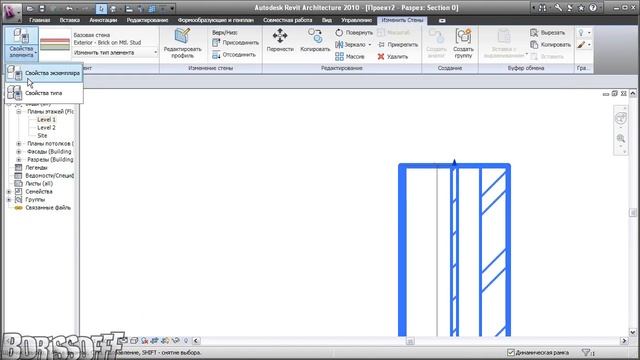Viewport: 640px width, 360px height.
Task: Click the zoom magnifier icon in navigation bar
Action: click(620, 139)
